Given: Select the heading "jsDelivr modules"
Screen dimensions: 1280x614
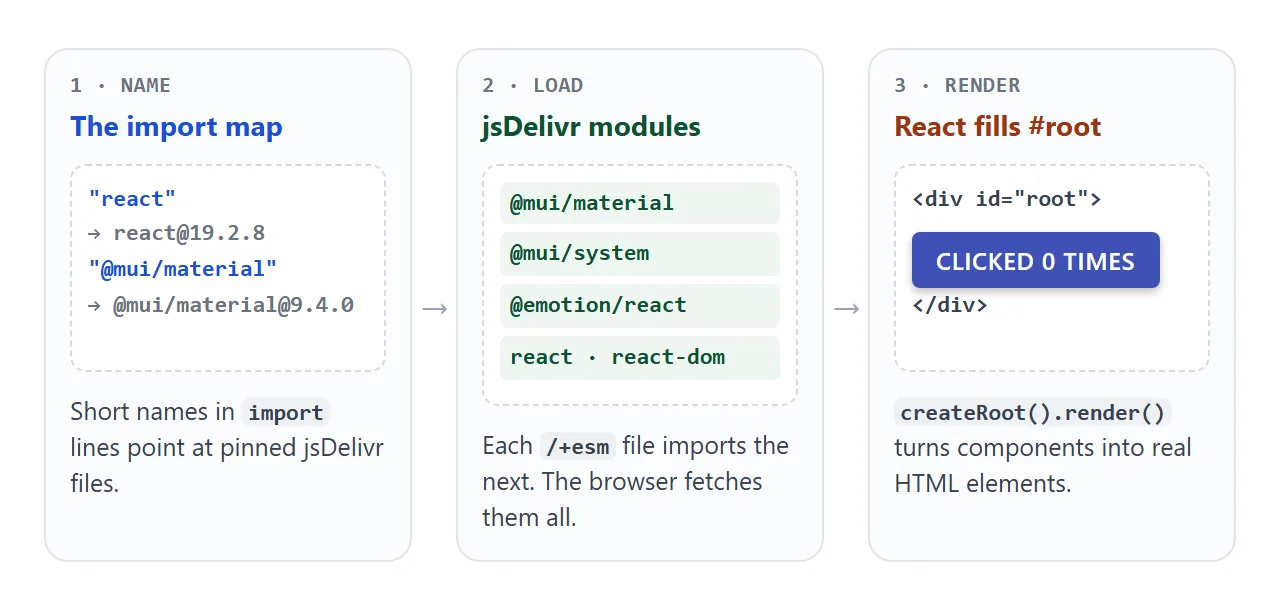Looking at the screenshot, I should point(591,127).
